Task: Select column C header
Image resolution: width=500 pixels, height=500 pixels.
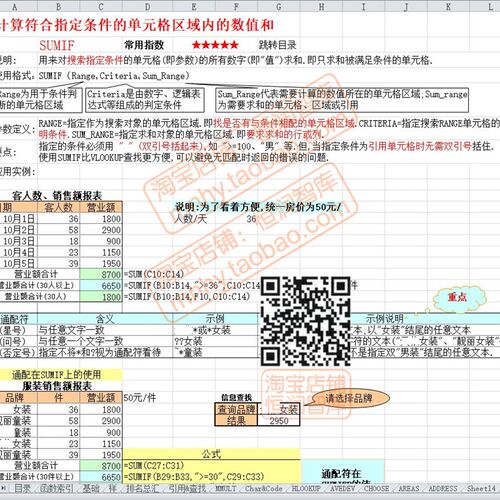Action: tap(101, 7)
